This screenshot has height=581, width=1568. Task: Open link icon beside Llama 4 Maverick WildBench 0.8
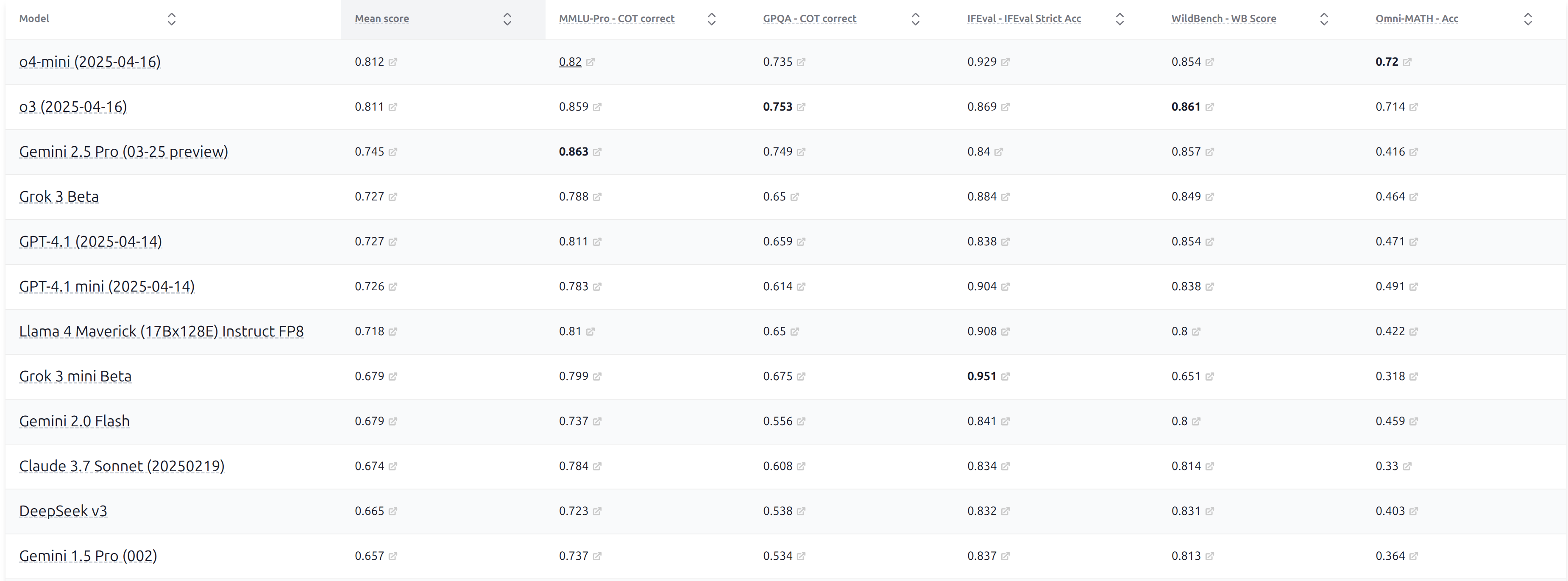(x=1196, y=331)
